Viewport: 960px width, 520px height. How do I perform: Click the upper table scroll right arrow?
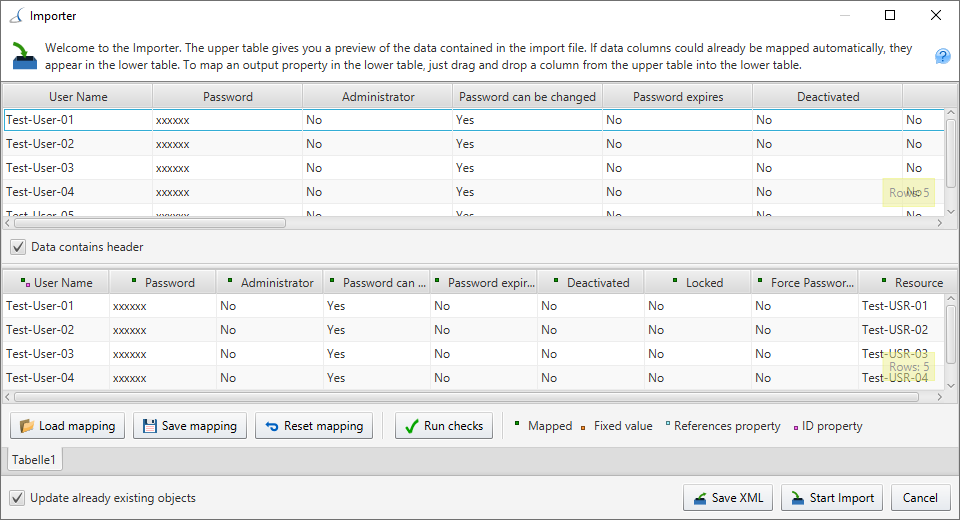point(939,223)
